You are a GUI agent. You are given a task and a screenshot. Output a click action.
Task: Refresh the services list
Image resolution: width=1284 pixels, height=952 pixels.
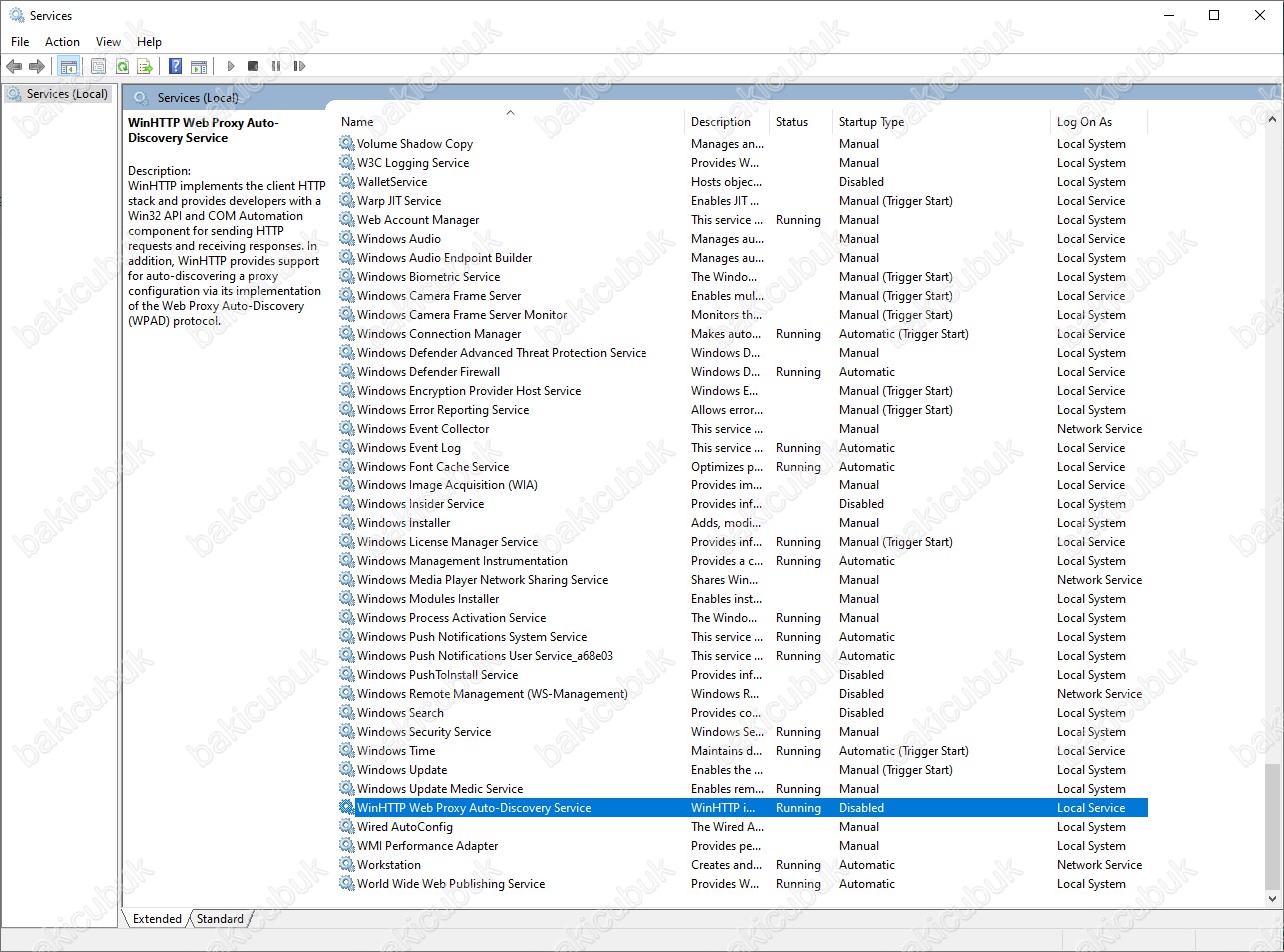pos(122,66)
